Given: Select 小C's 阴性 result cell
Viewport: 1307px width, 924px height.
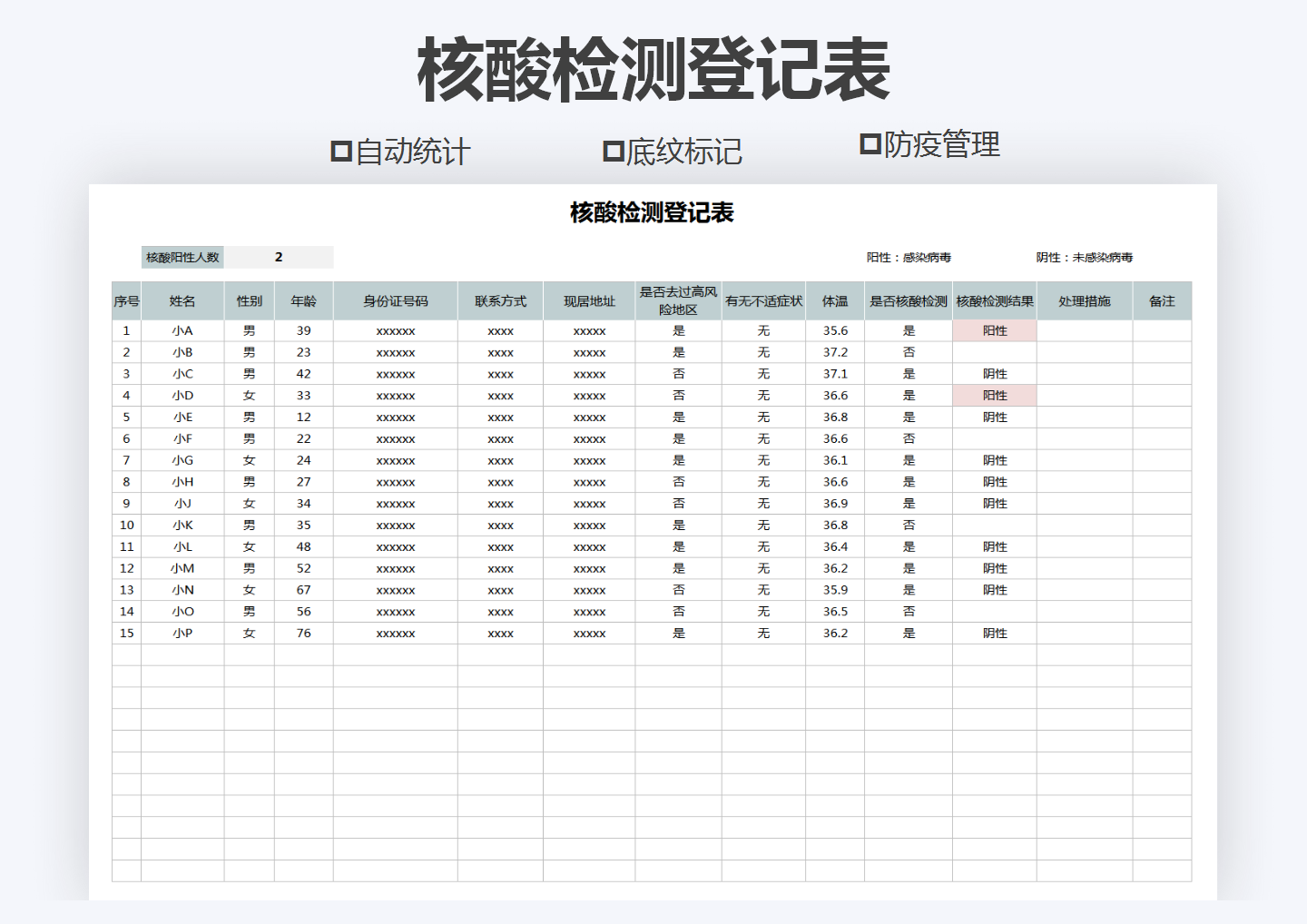Looking at the screenshot, I should 995,373.
